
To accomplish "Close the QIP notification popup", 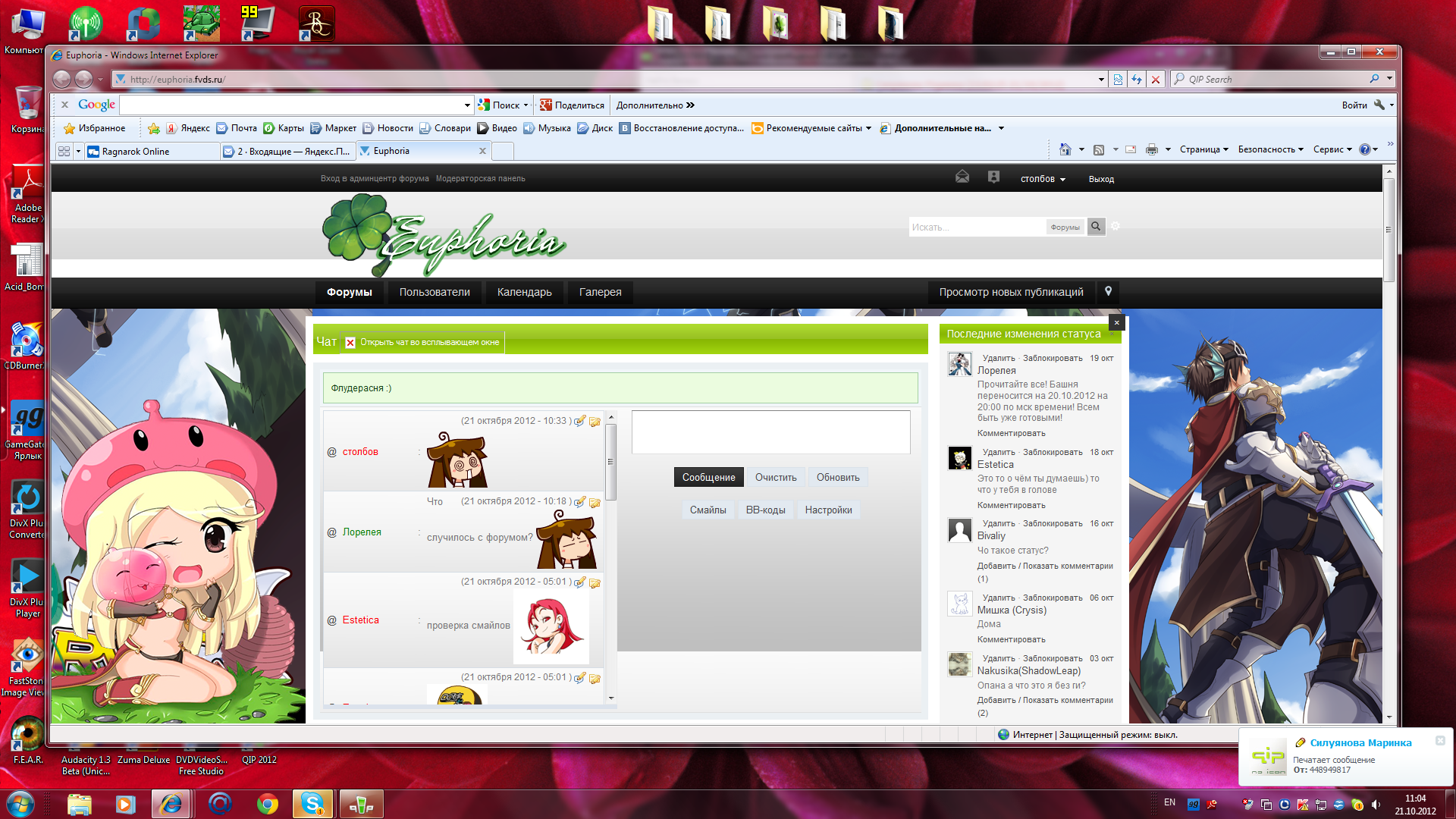I will click(1440, 740).
